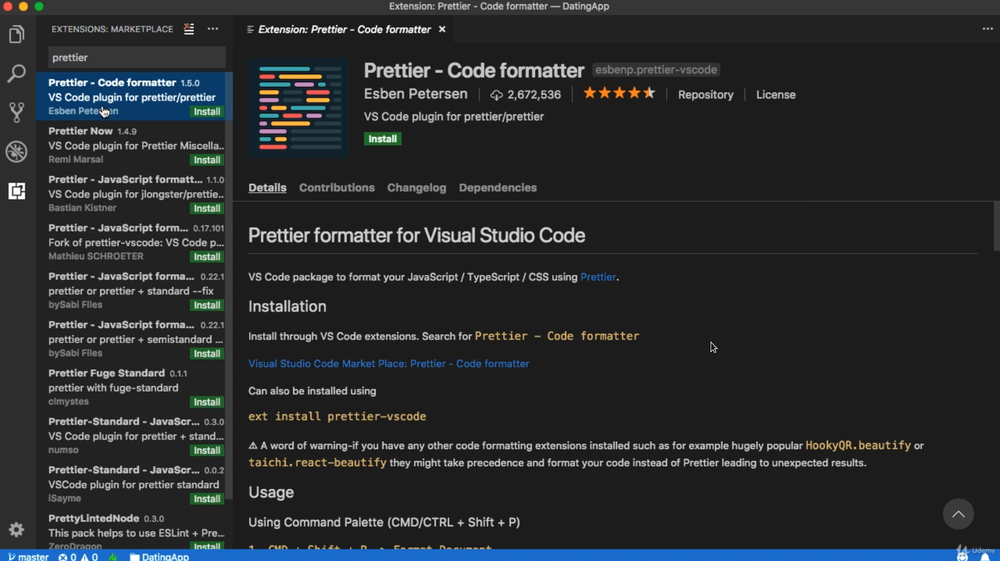Click the clear extensions list icon
The width and height of the screenshot is (1000, 561).
[x=189, y=29]
